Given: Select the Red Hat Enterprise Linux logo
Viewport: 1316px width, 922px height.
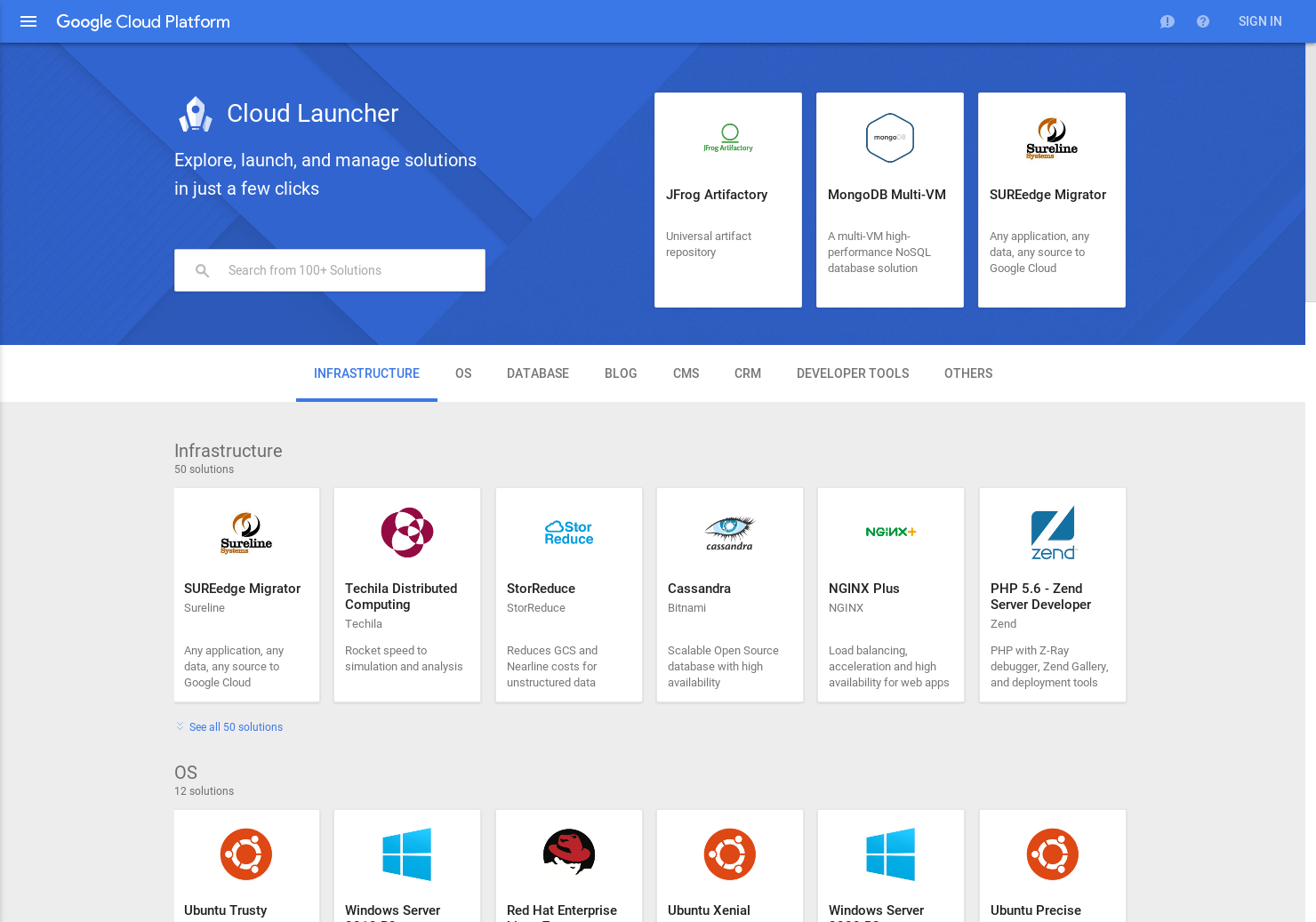Looking at the screenshot, I should click(568, 852).
